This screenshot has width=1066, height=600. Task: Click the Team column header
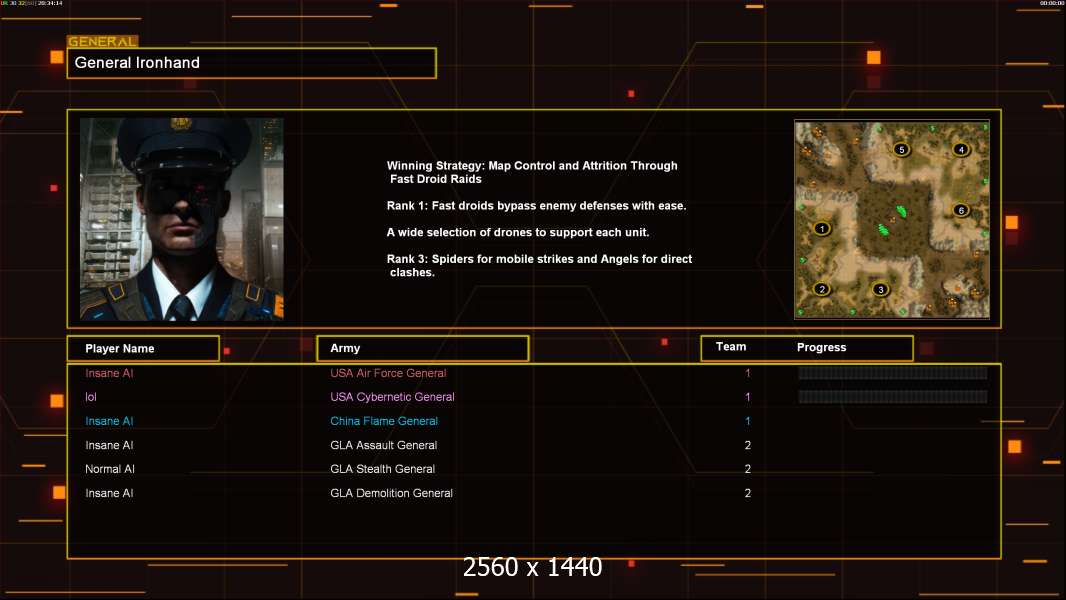731,347
